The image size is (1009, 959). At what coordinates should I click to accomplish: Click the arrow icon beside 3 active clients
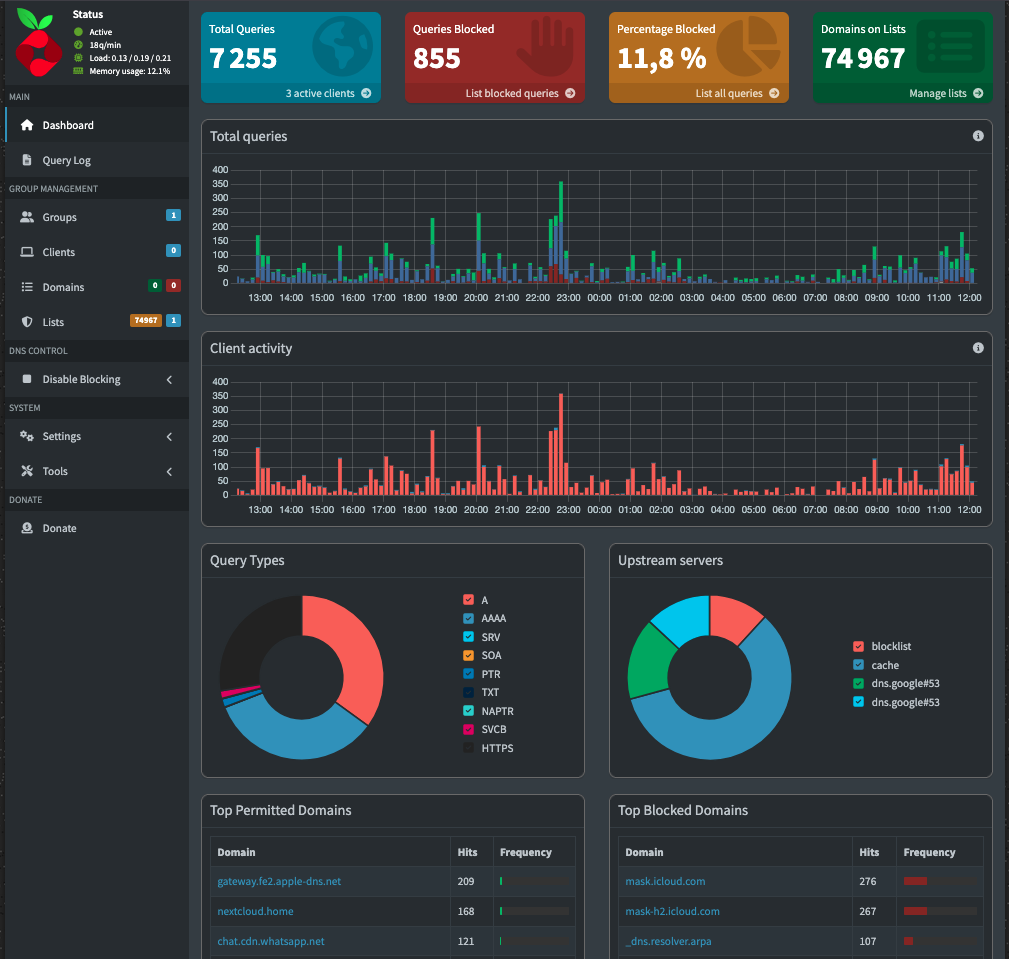(x=366, y=93)
